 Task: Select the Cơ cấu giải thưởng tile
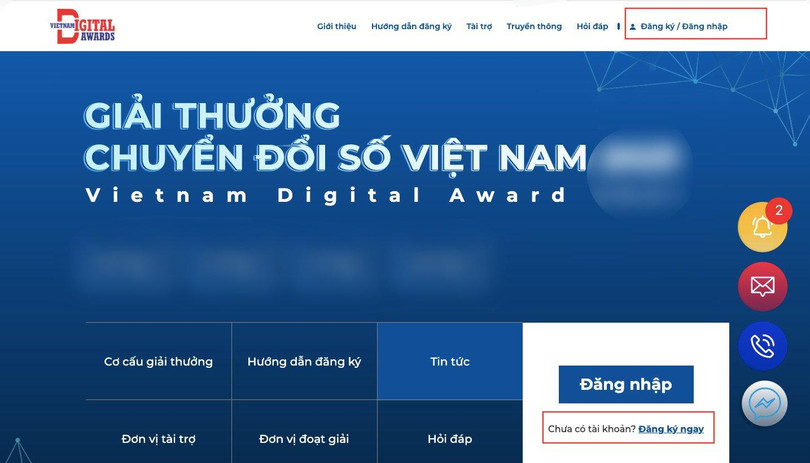[159, 361]
